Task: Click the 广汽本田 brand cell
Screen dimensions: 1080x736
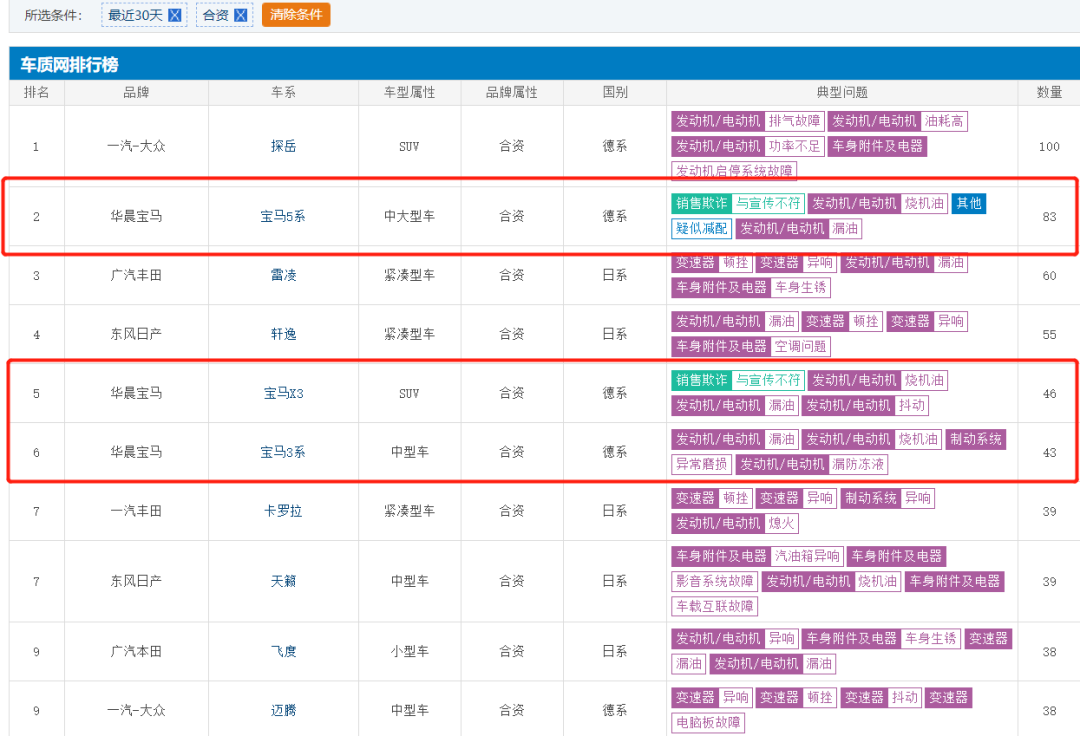Action: point(136,651)
